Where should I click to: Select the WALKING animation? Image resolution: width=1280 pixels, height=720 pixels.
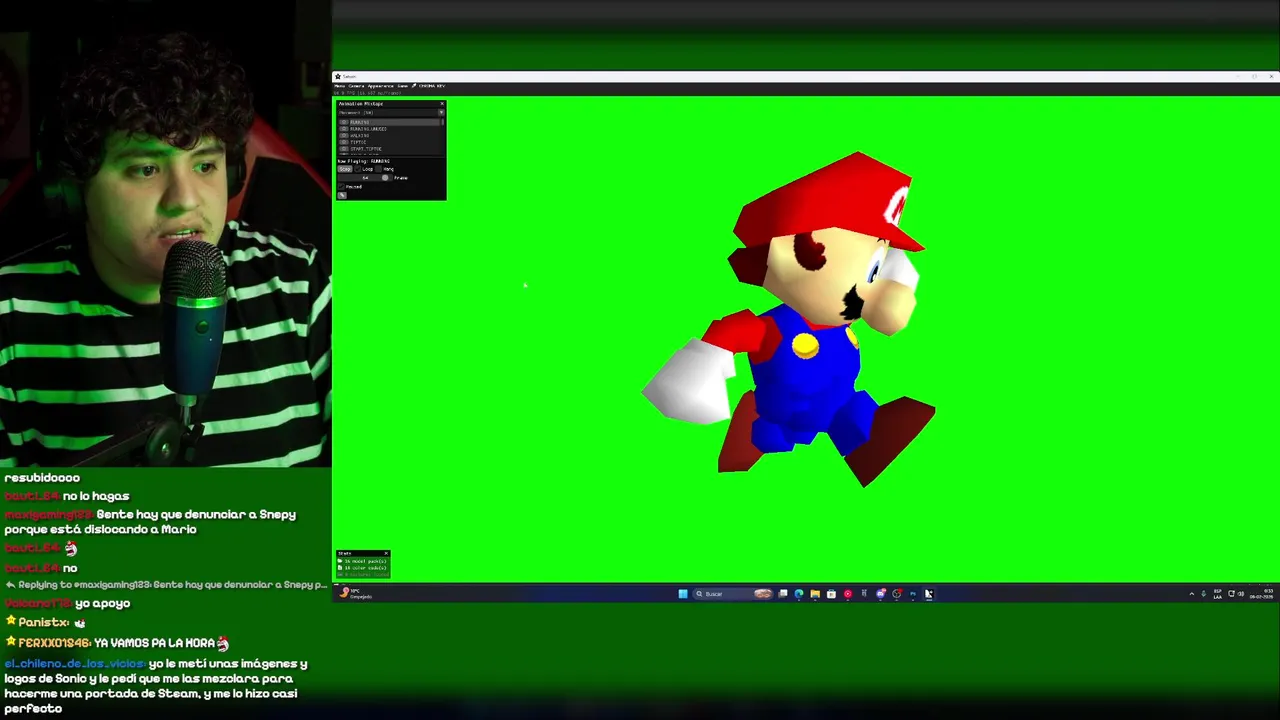tap(360, 136)
